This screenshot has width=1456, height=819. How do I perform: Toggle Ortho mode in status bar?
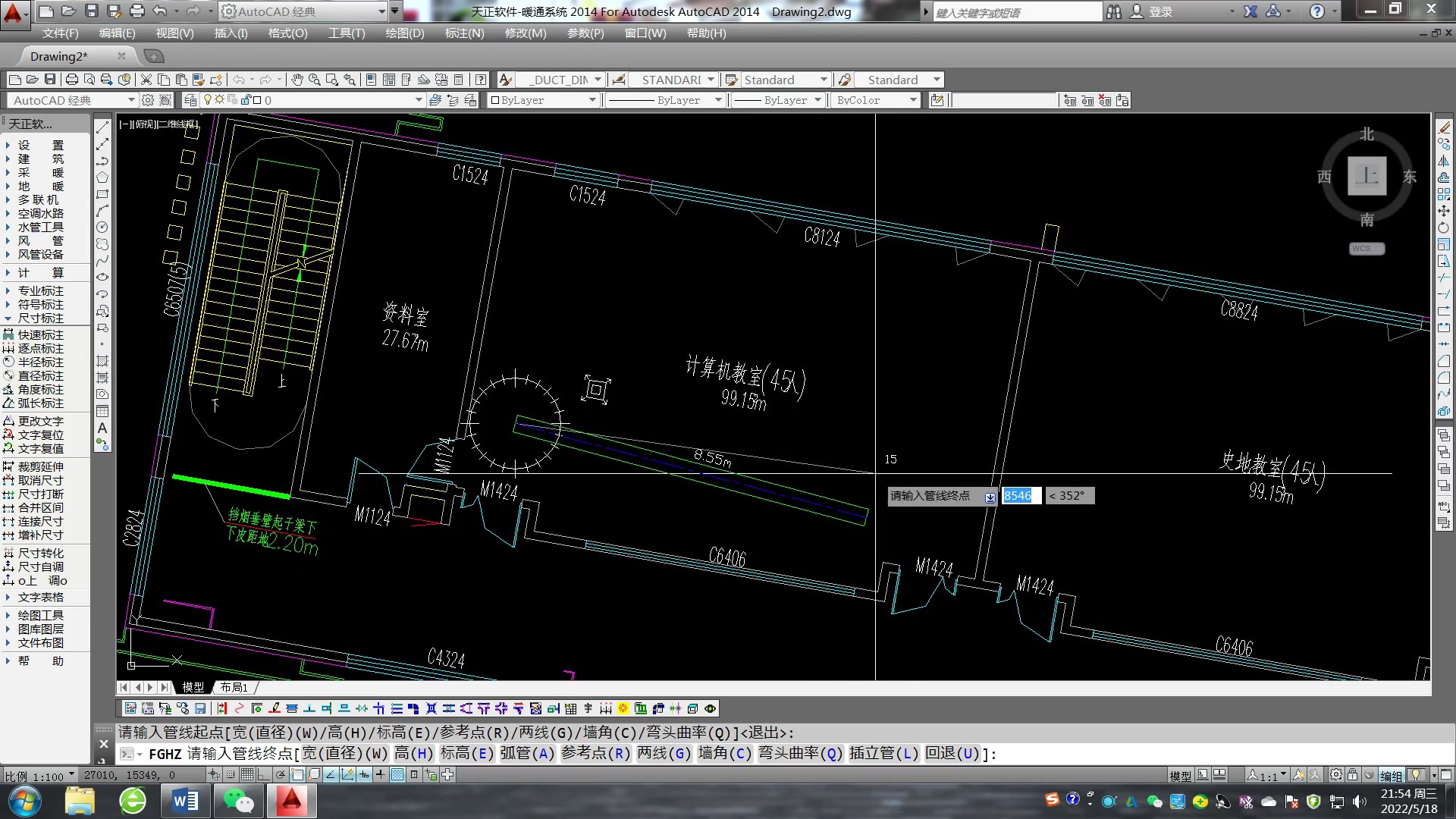pos(263,774)
